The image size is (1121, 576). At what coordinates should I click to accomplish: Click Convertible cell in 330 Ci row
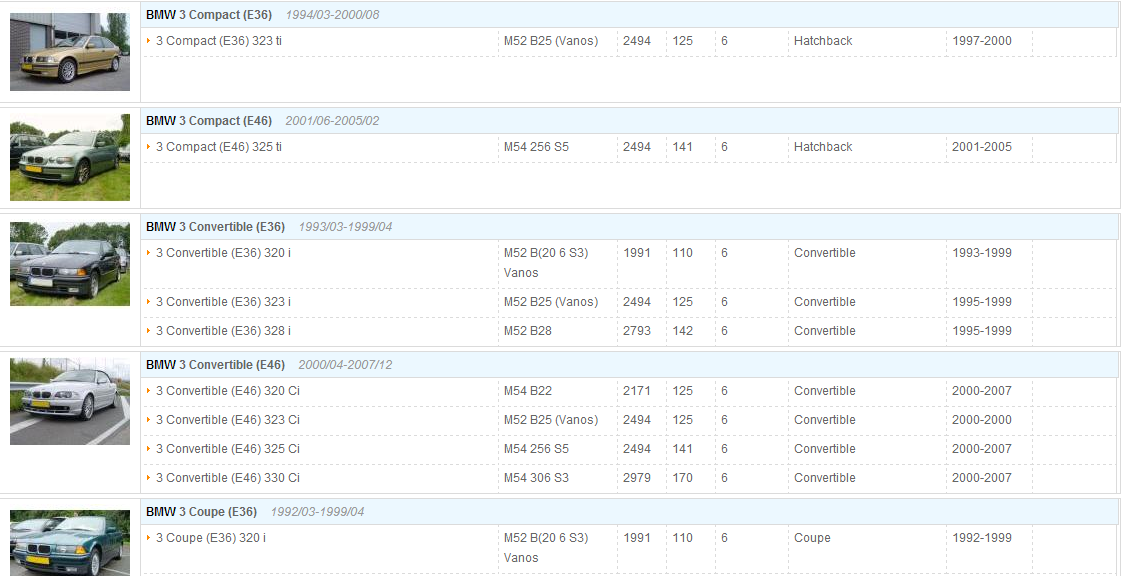pyautogui.click(x=824, y=477)
